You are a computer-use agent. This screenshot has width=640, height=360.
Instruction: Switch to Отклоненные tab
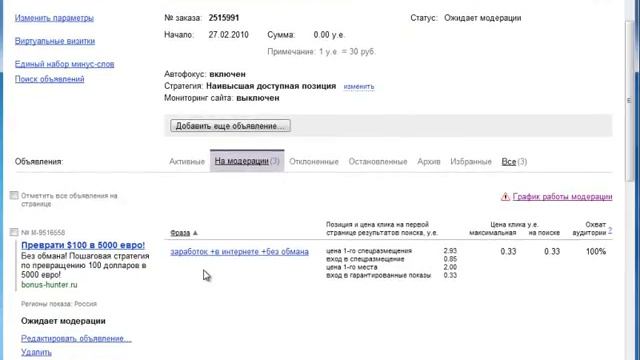(314, 162)
